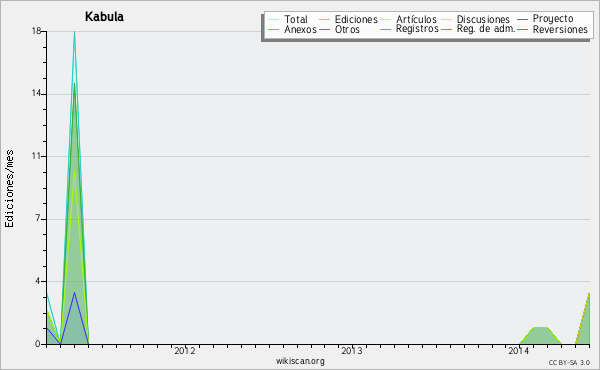The height and width of the screenshot is (370, 600).
Task: Click the 14 y-axis label
Action: 36,93
